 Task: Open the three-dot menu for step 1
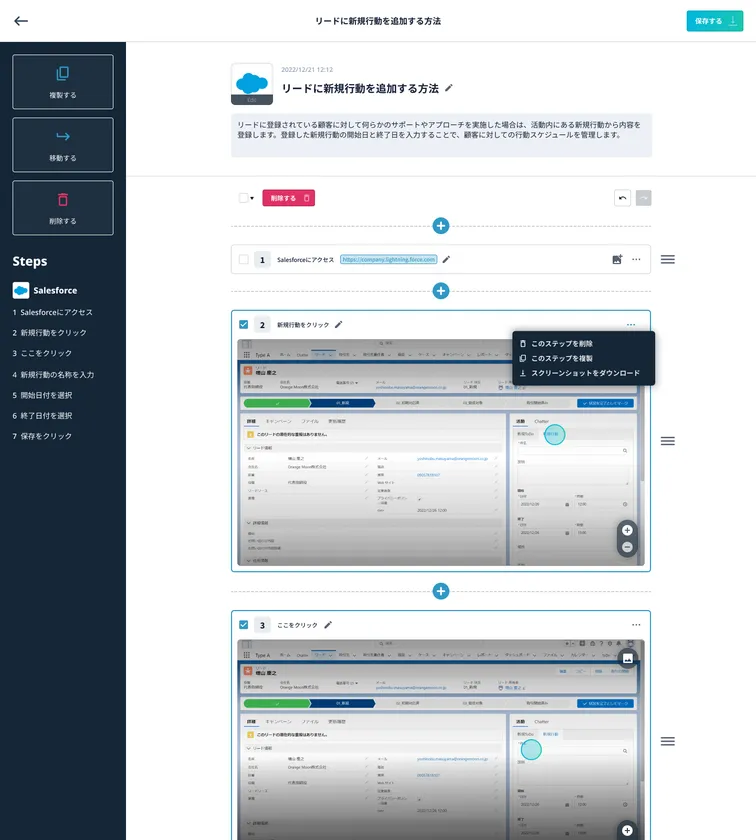click(x=636, y=259)
